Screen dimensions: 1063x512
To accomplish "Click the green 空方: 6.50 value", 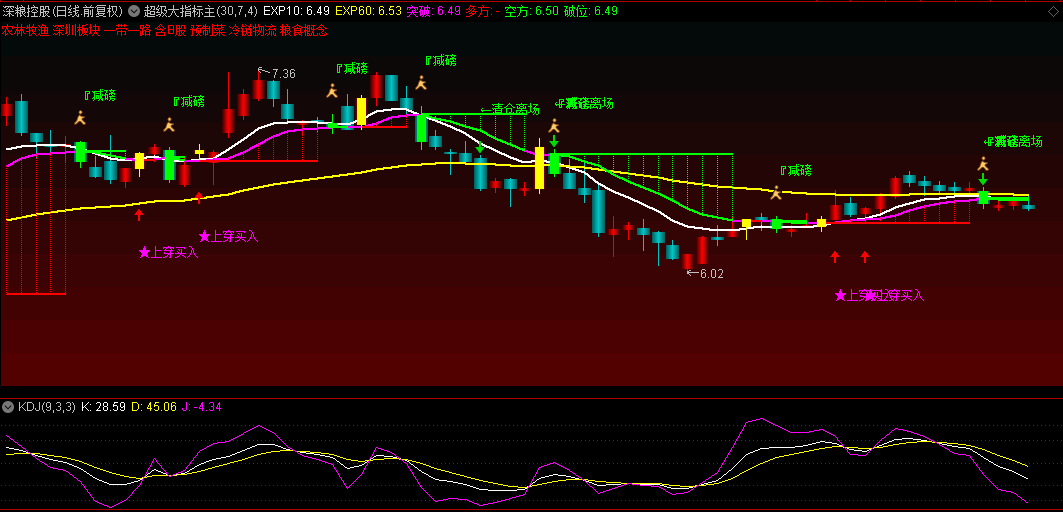I will [532, 12].
